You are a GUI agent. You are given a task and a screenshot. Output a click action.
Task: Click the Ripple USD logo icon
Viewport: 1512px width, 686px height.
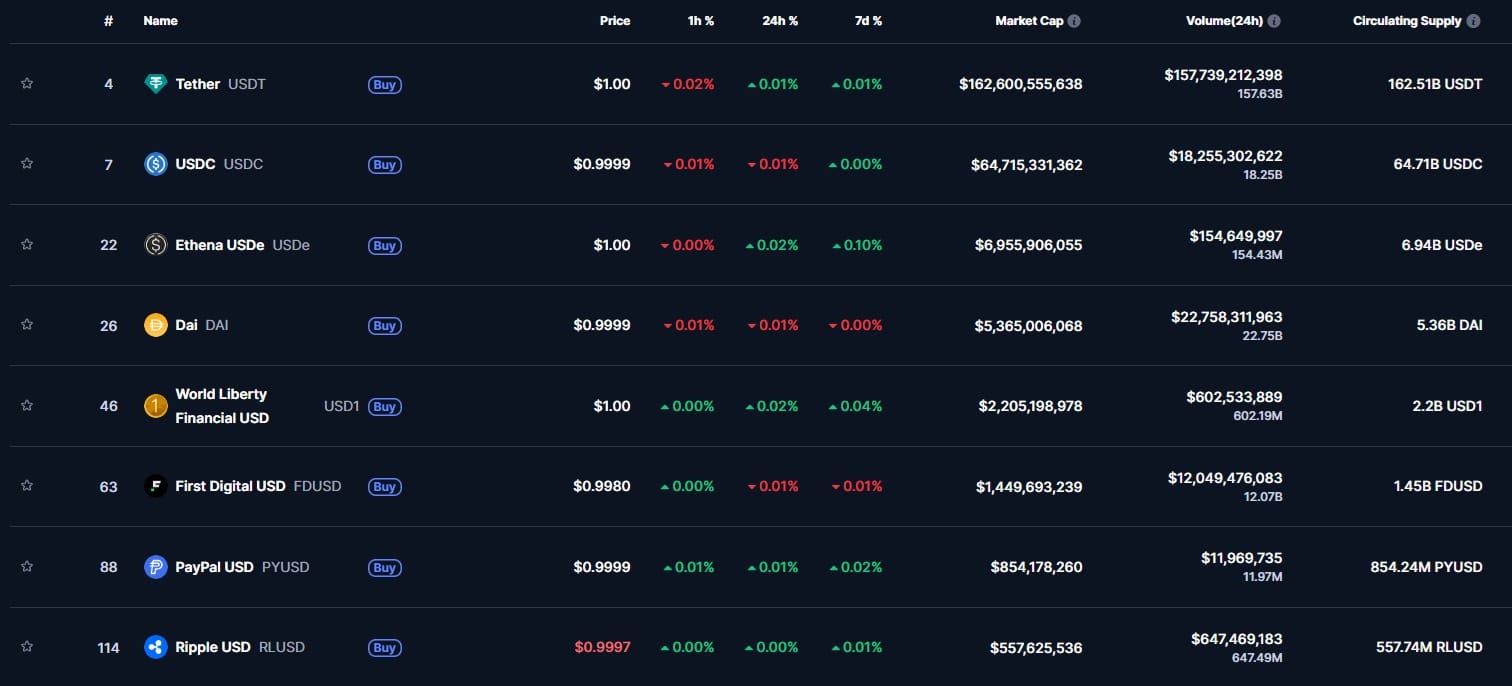click(155, 647)
